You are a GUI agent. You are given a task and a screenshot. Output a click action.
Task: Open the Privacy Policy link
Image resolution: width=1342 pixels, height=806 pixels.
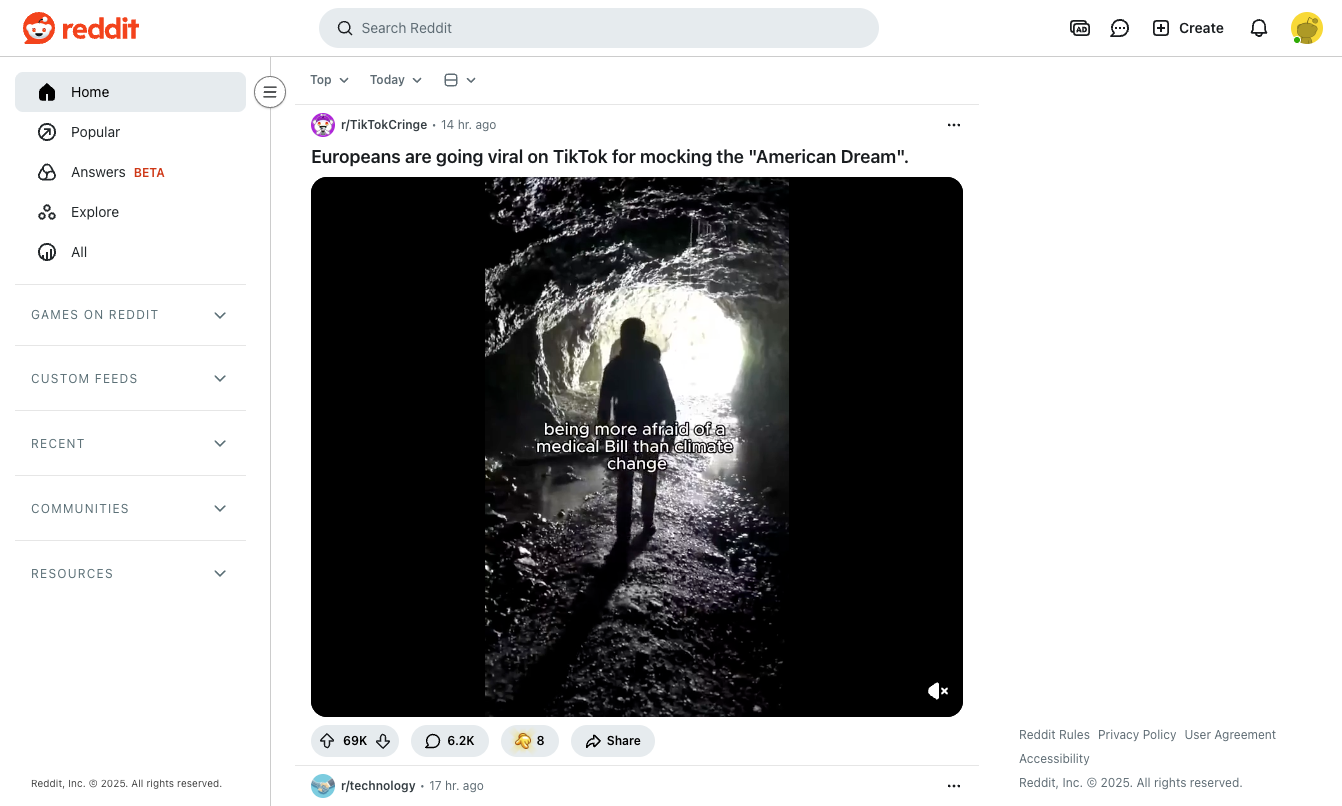click(1137, 735)
